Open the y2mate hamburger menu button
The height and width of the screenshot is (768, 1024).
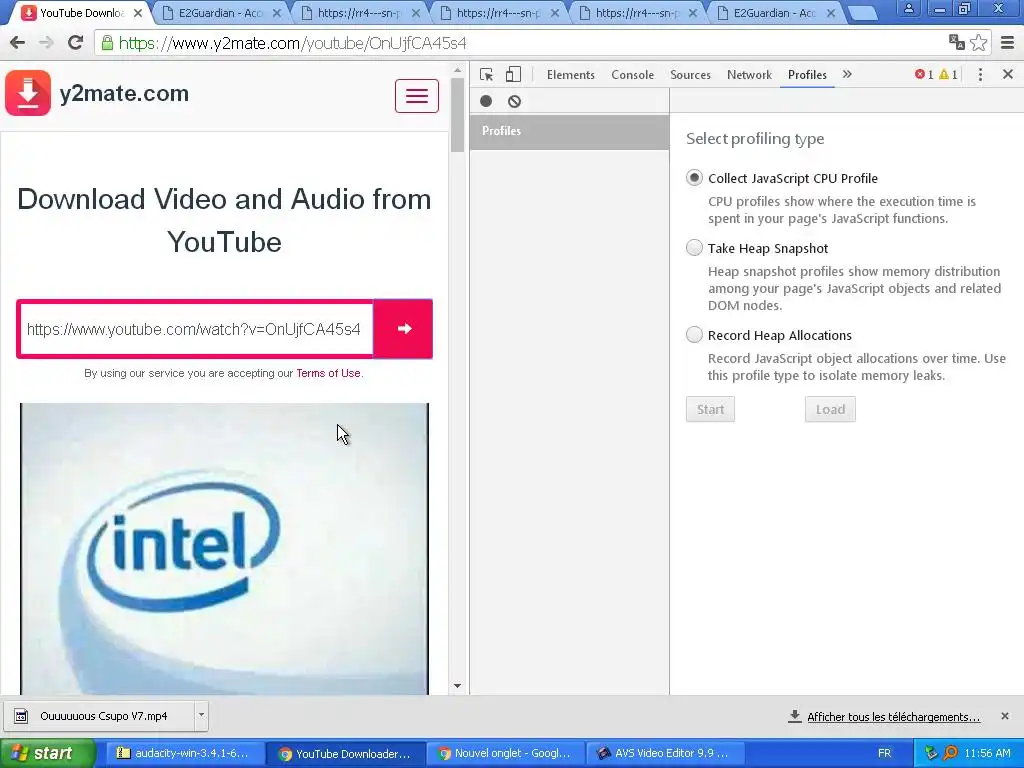417,96
